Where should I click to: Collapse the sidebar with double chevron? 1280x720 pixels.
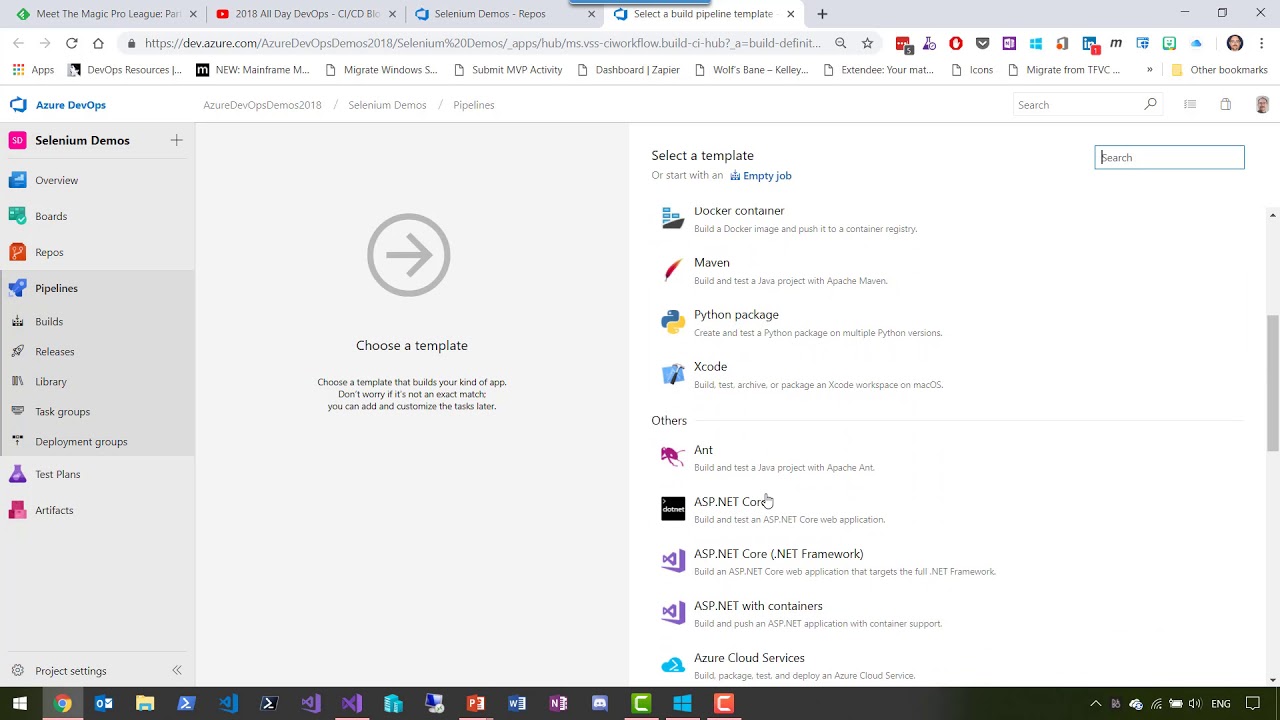(177, 671)
